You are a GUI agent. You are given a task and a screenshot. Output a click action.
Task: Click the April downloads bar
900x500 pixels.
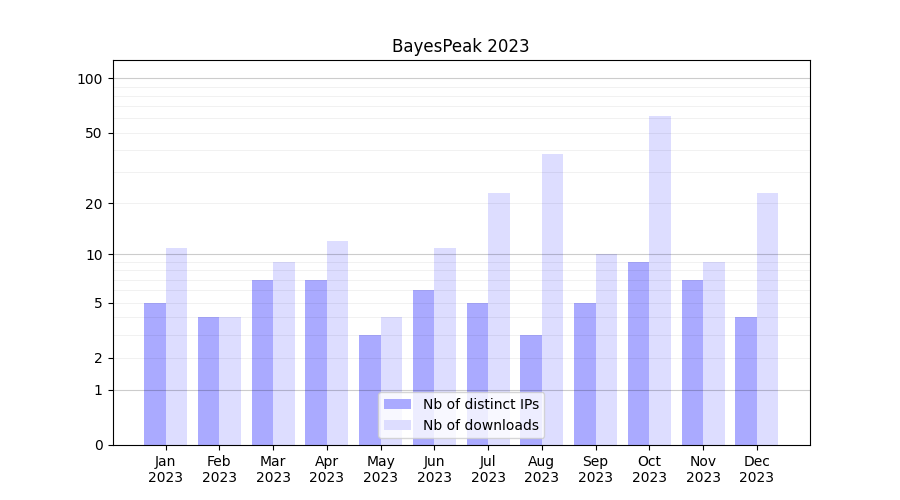pyautogui.click(x=338, y=343)
